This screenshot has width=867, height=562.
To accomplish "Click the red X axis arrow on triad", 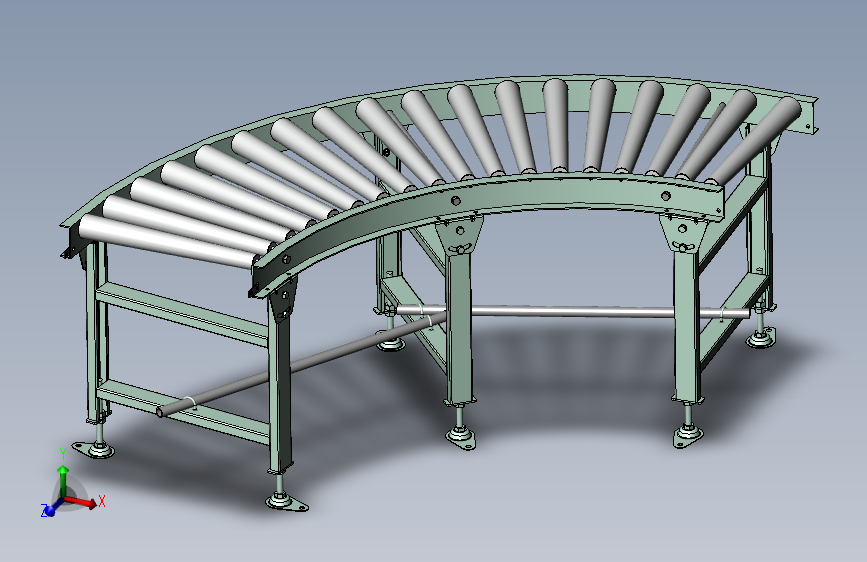I will click(81, 501).
